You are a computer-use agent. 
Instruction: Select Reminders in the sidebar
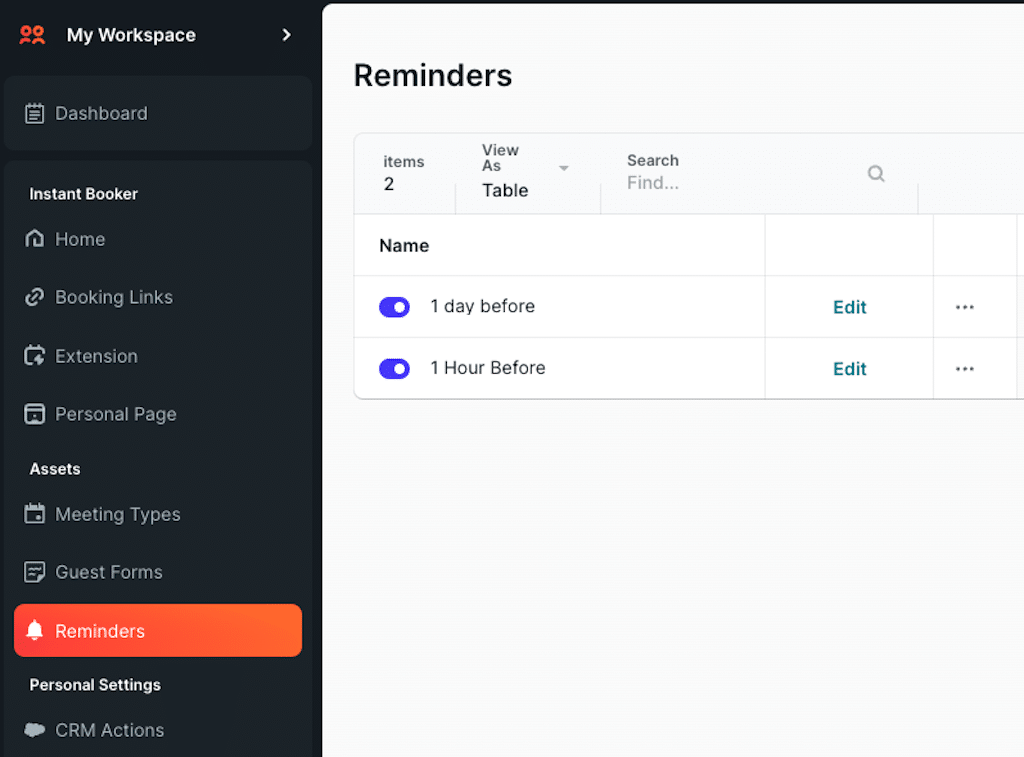(x=158, y=631)
